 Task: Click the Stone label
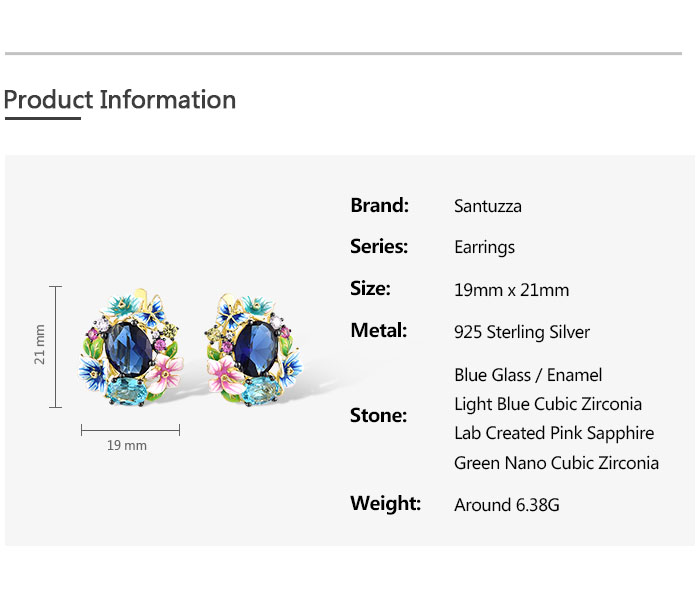[378, 416]
